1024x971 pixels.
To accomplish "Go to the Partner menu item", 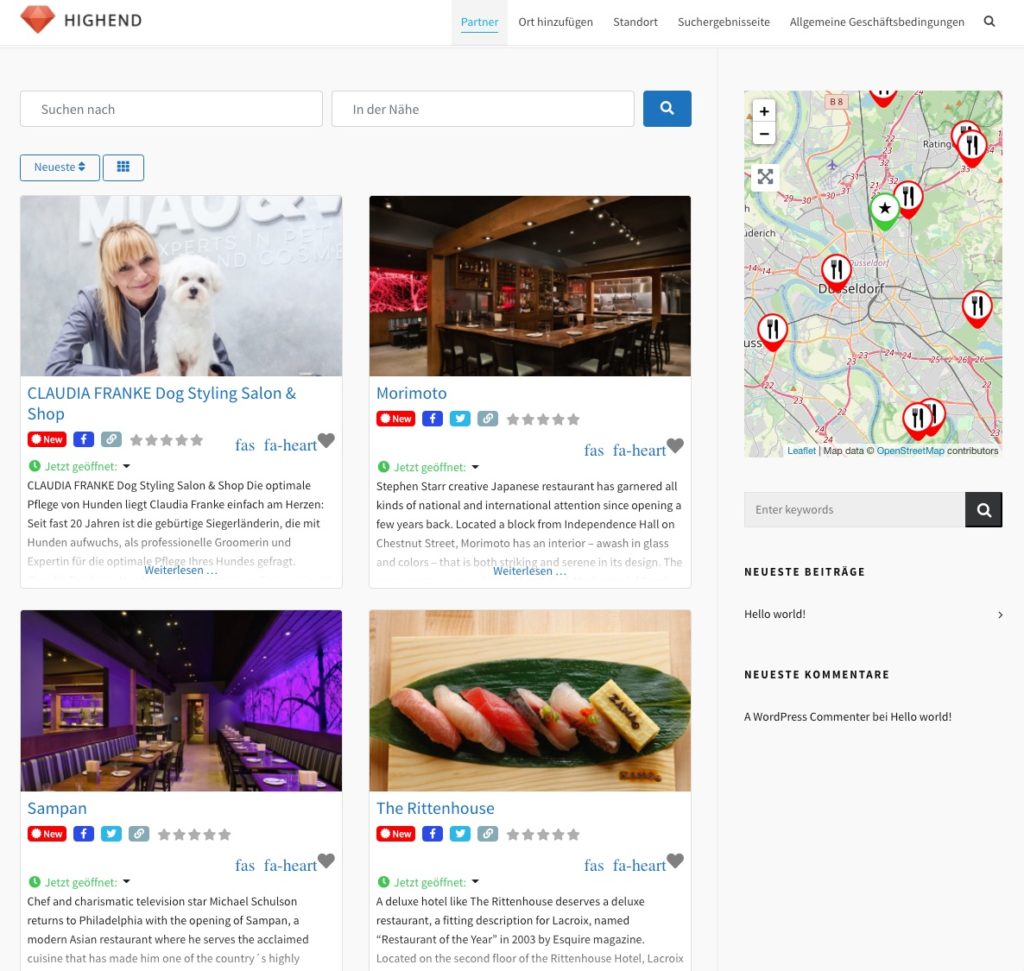I will point(479,22).
